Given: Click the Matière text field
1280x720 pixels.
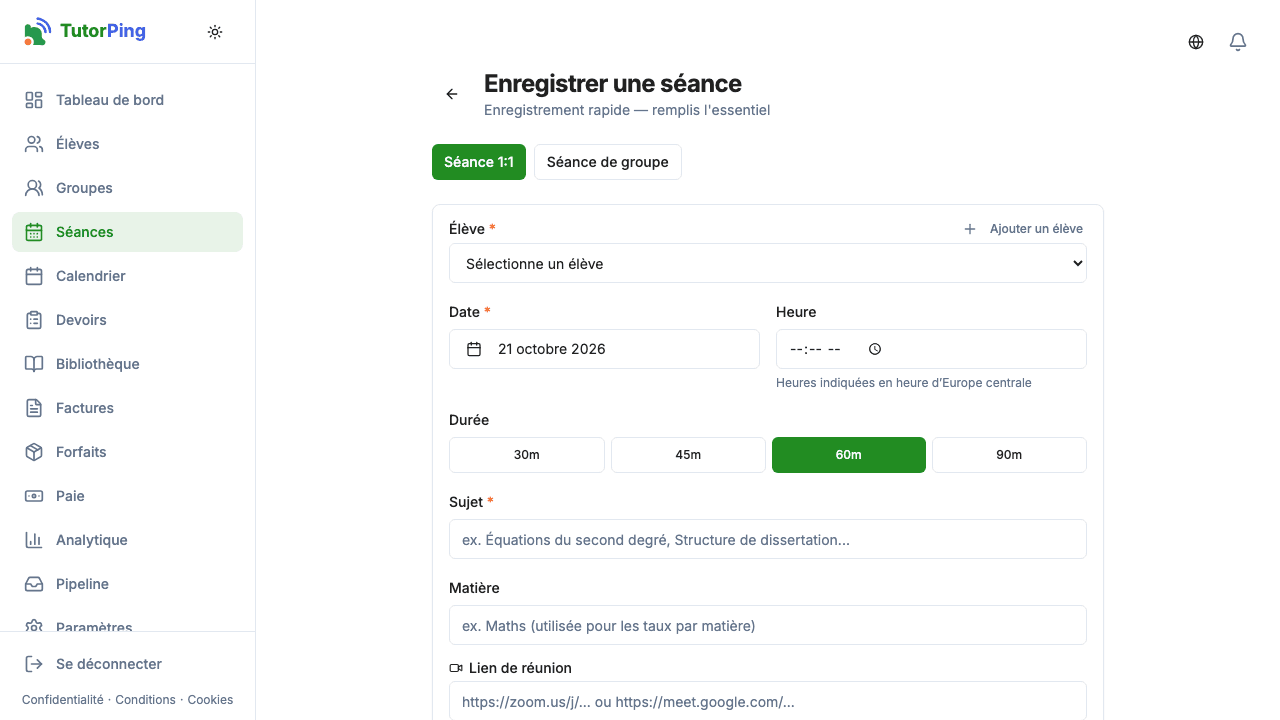Looking at the screenshot, I should pyautogui.click(x=768, y=625).
